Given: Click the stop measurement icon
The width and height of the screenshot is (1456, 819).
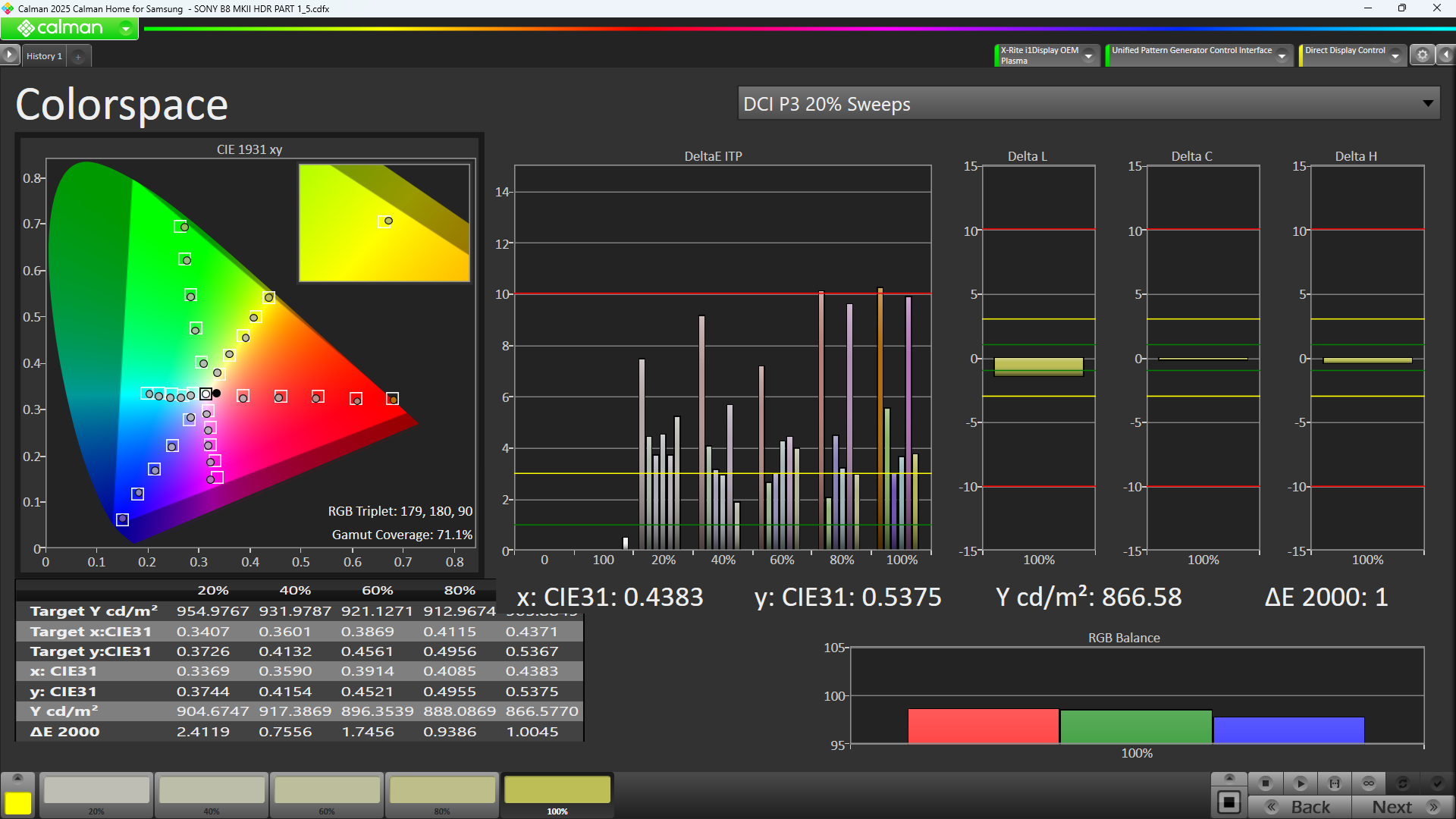Looking at the screenshot, I should (1265, 783).
